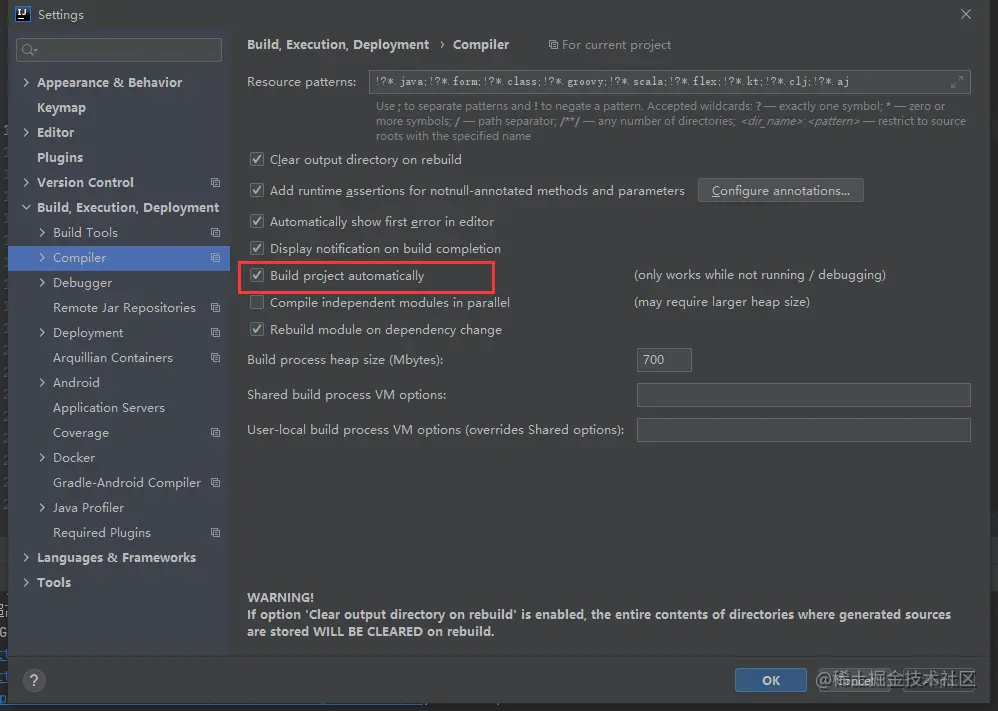Screen dimensions: 998x711
Task: Select Arquillian Containers in tree
Action: click(113, 358)
